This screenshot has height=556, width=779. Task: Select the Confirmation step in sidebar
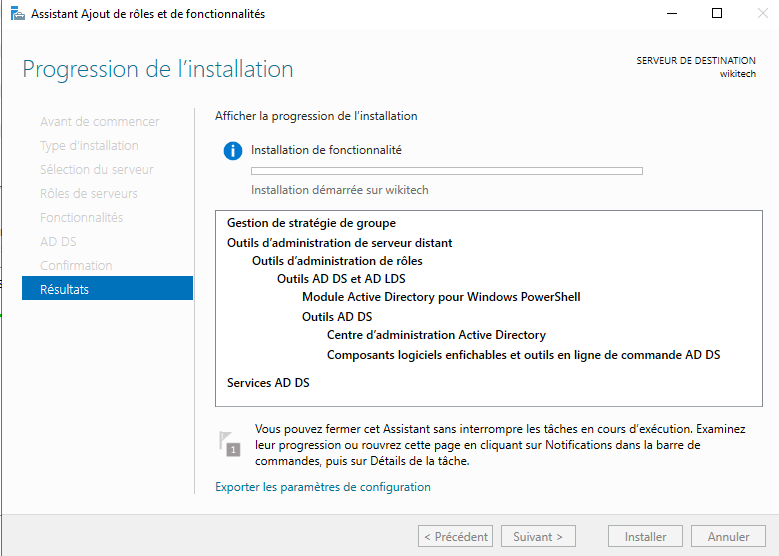[x=76, y=265]
